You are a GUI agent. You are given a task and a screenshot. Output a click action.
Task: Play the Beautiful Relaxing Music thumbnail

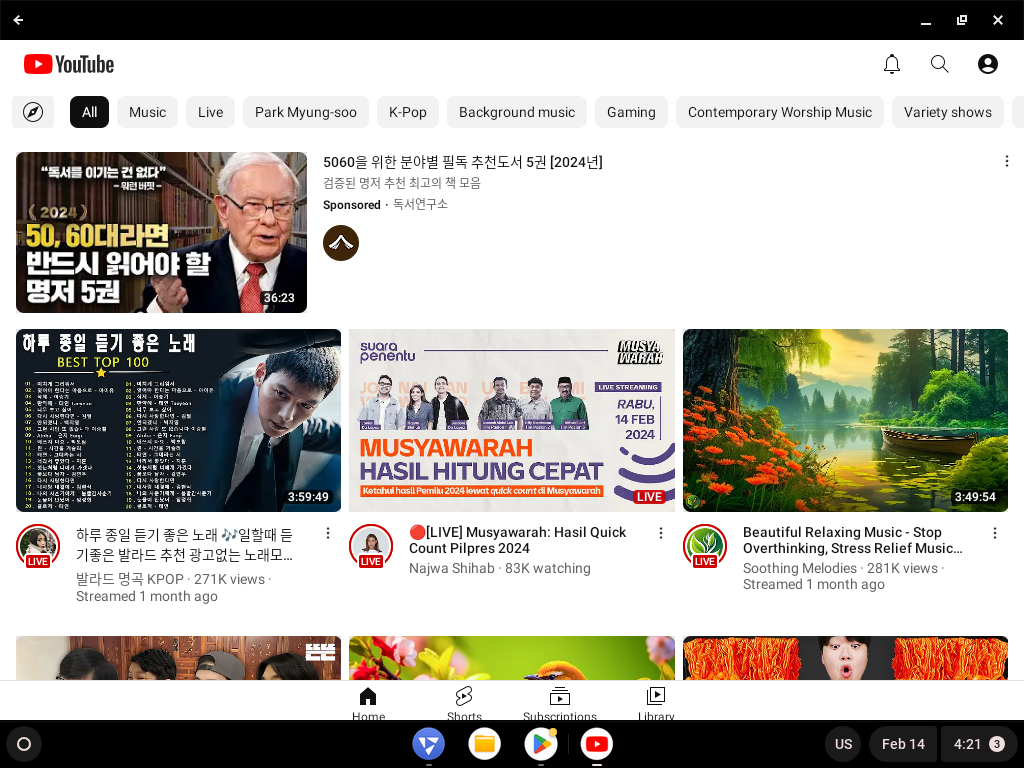point(845,419)
